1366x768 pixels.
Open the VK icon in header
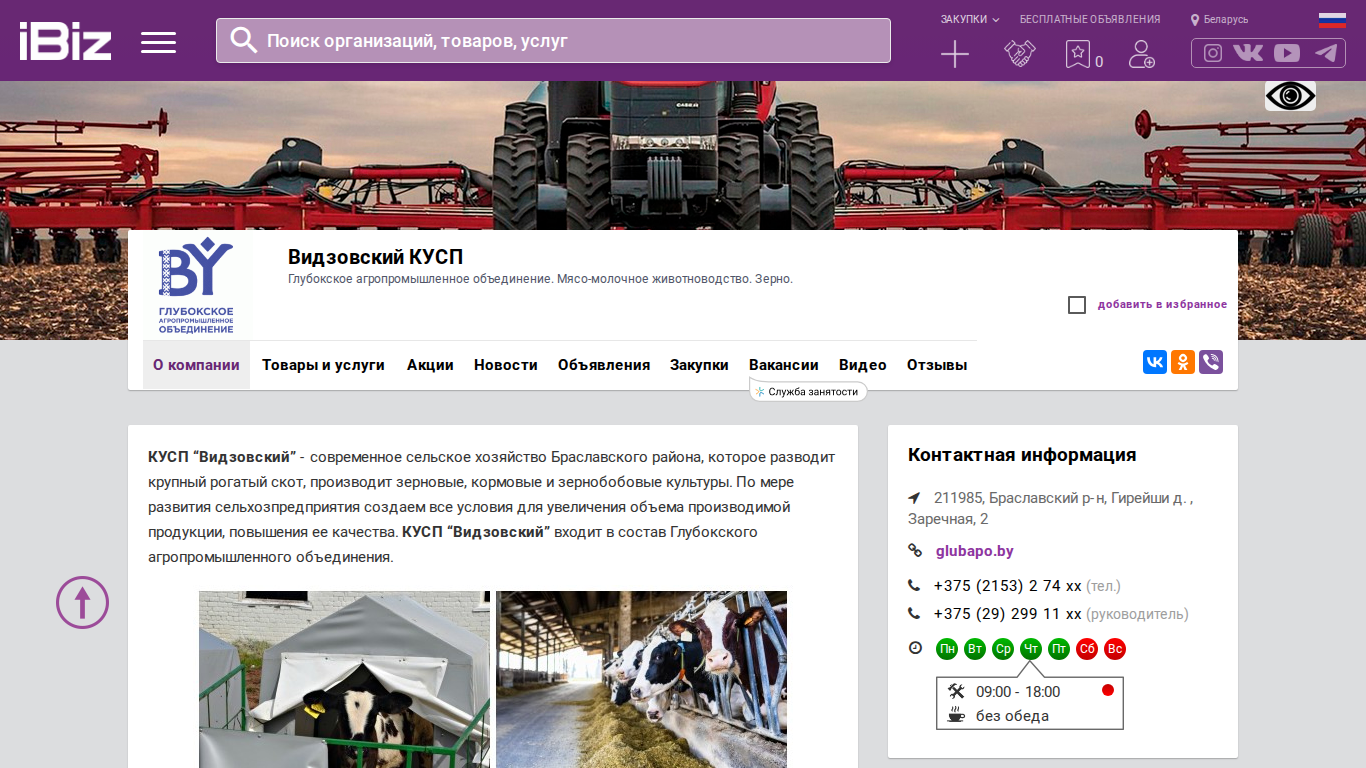1248,53
